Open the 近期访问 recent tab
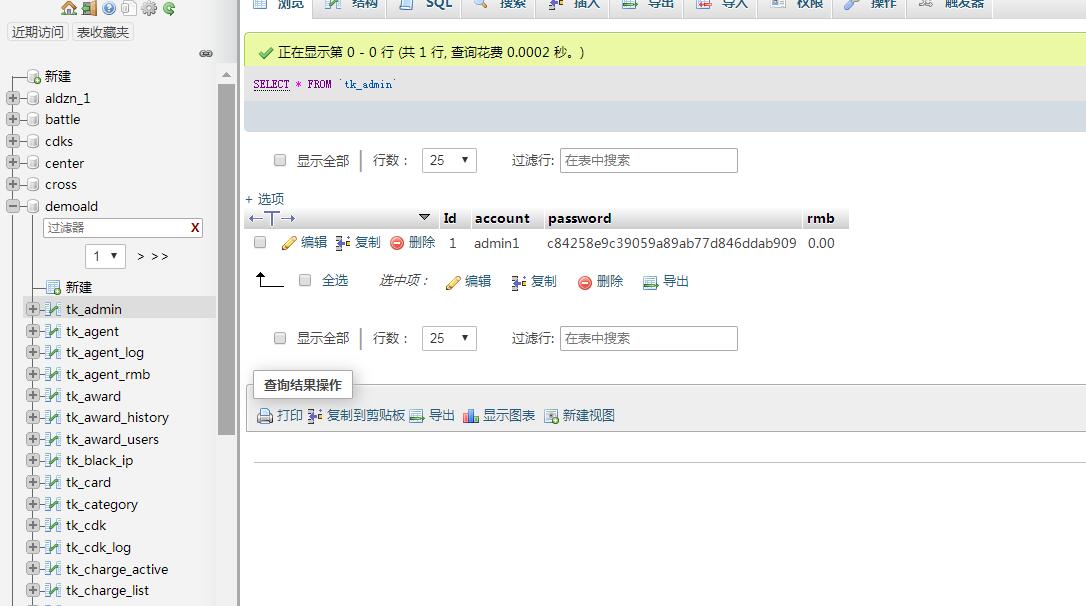Screen dimensions: 1086x606 click(38, 32)
